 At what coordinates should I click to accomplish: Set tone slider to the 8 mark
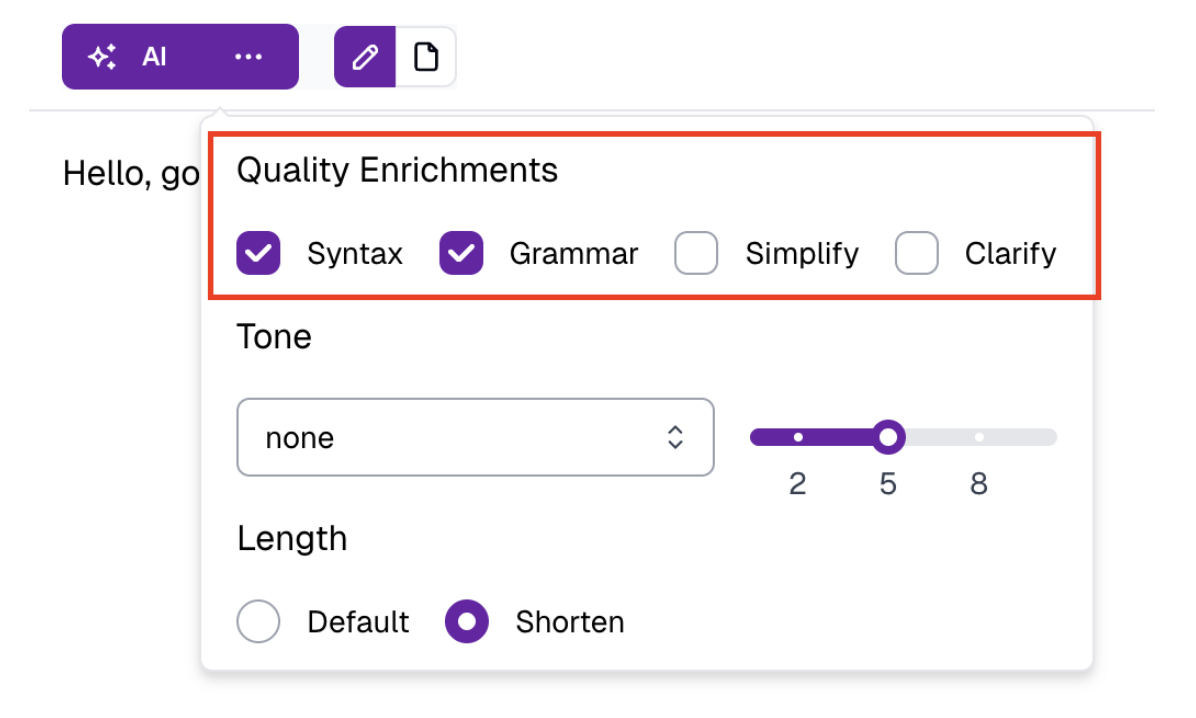point(979,437)
